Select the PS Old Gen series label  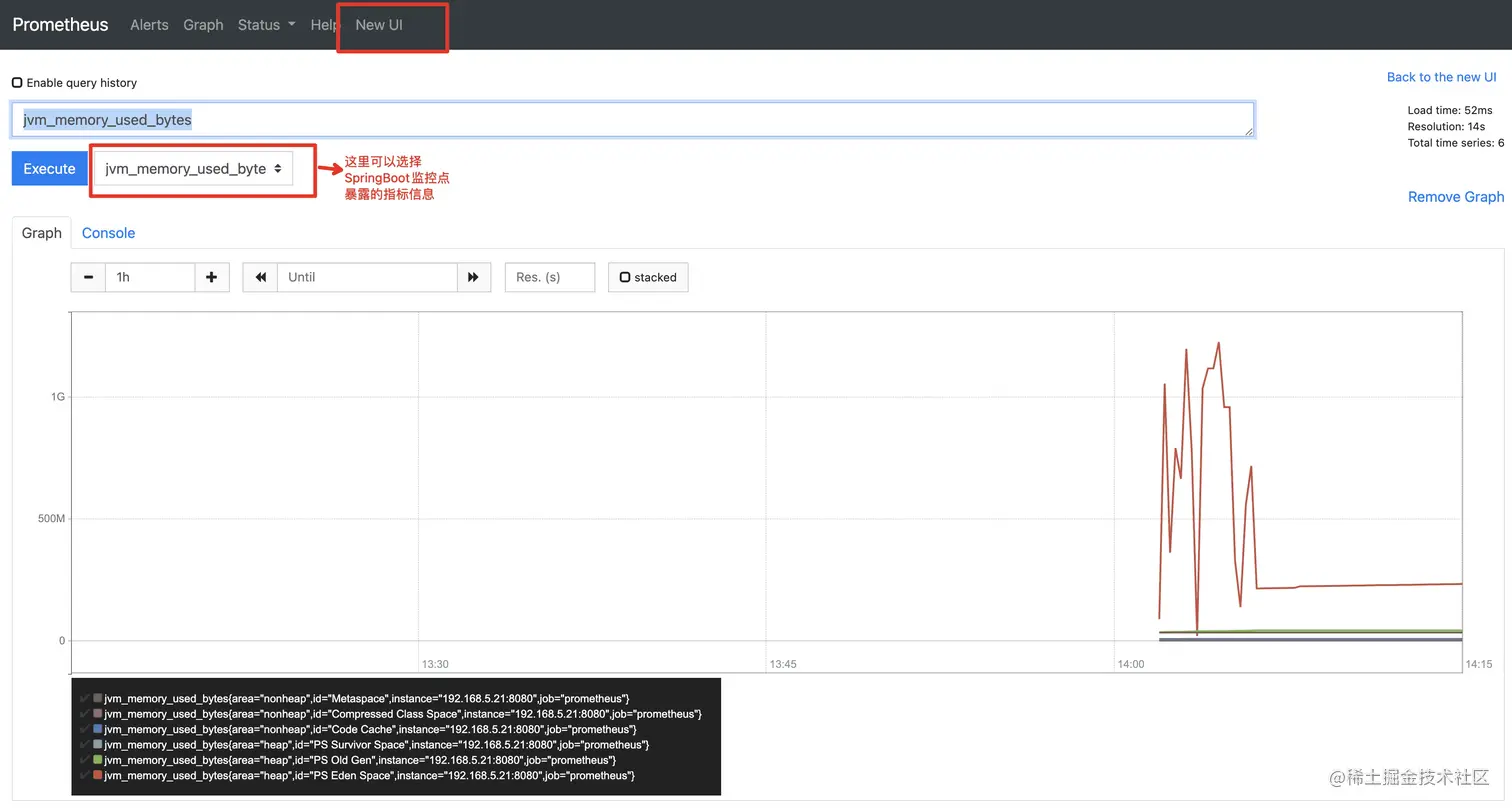point(360,760)
